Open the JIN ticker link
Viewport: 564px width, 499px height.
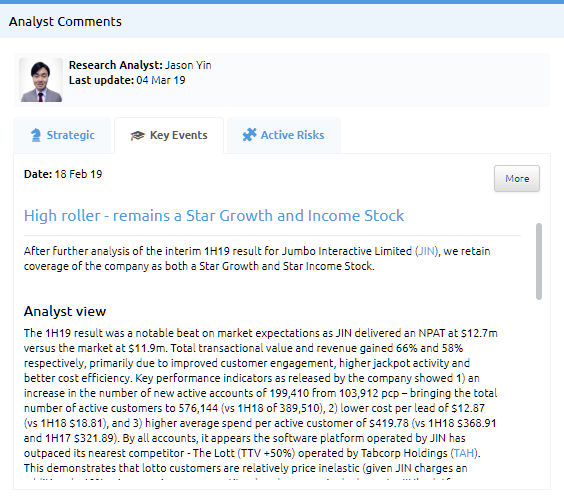[x=427, y=251]
